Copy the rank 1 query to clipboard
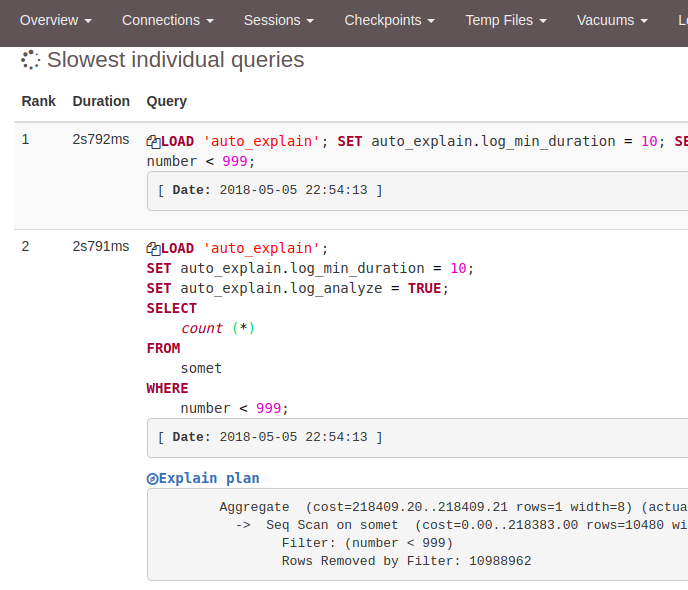Screen dimensions: 688x590 tap(153, 142)
